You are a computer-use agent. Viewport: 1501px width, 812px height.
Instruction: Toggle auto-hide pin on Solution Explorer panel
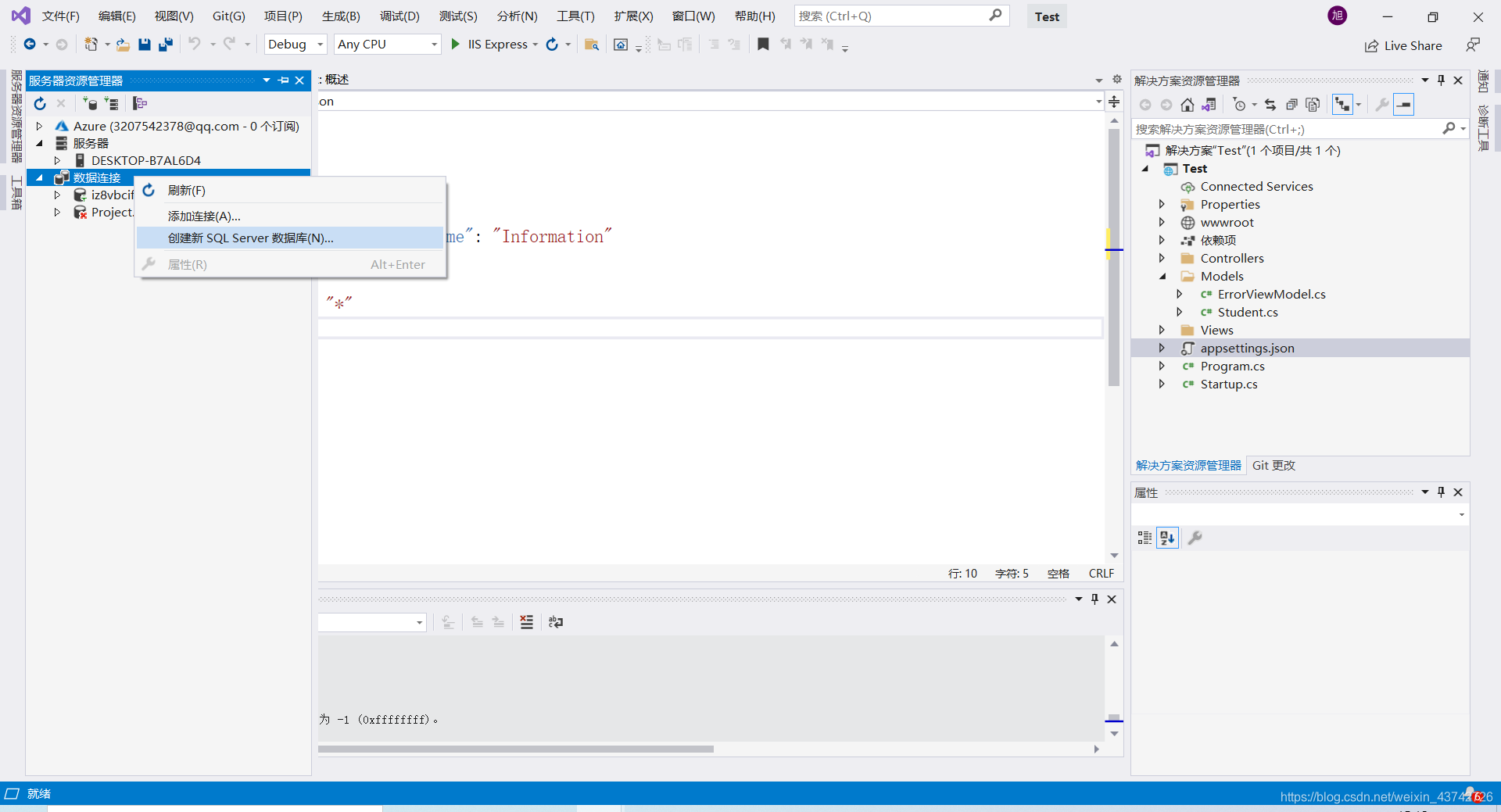click(1441, 80)
